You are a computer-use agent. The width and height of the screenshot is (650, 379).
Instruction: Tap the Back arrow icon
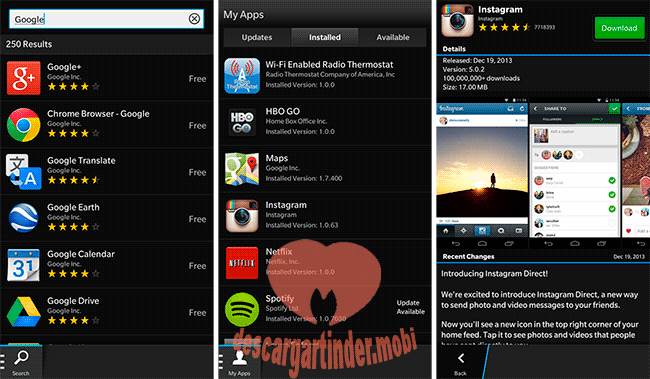[x=461, y=358]
